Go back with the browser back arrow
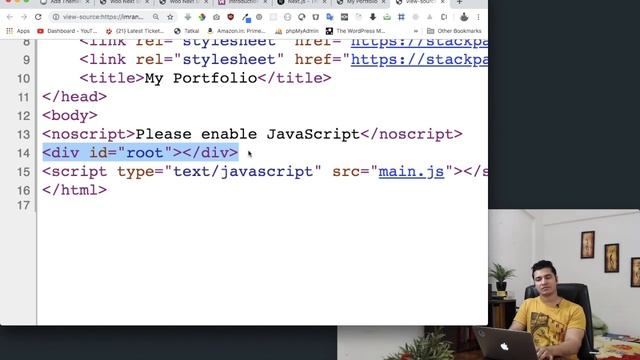 (x=10, y=17)
